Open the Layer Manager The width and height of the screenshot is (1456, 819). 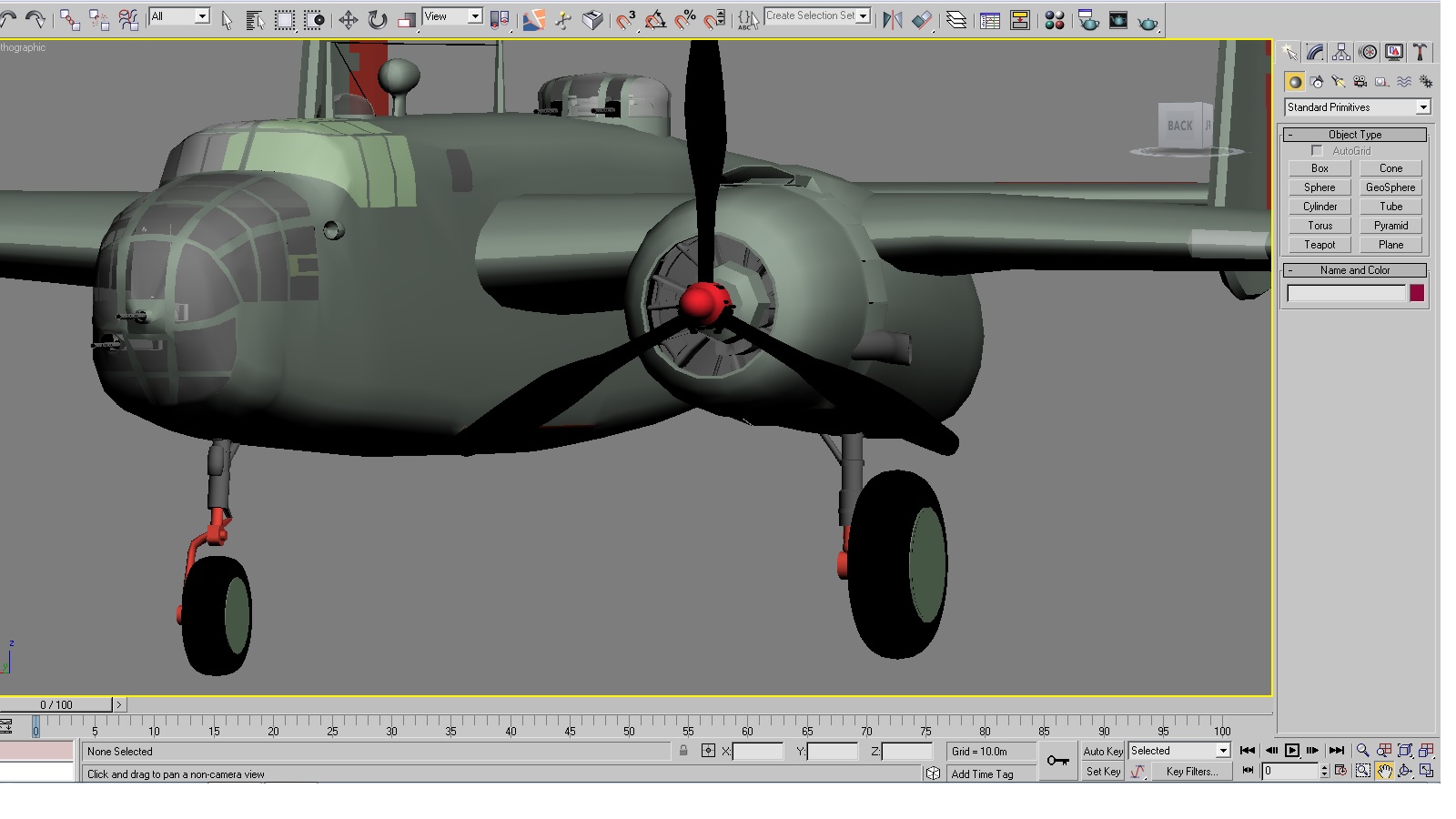(956, 20)
